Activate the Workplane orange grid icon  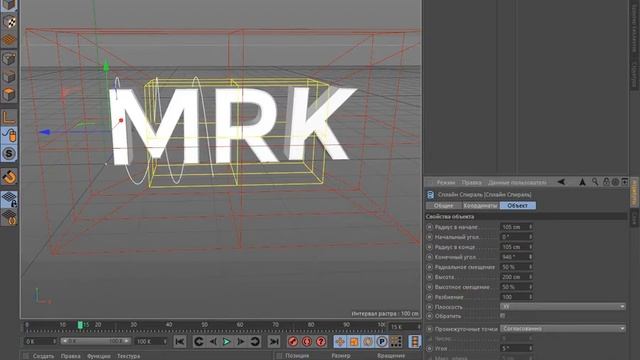[9, 40]
